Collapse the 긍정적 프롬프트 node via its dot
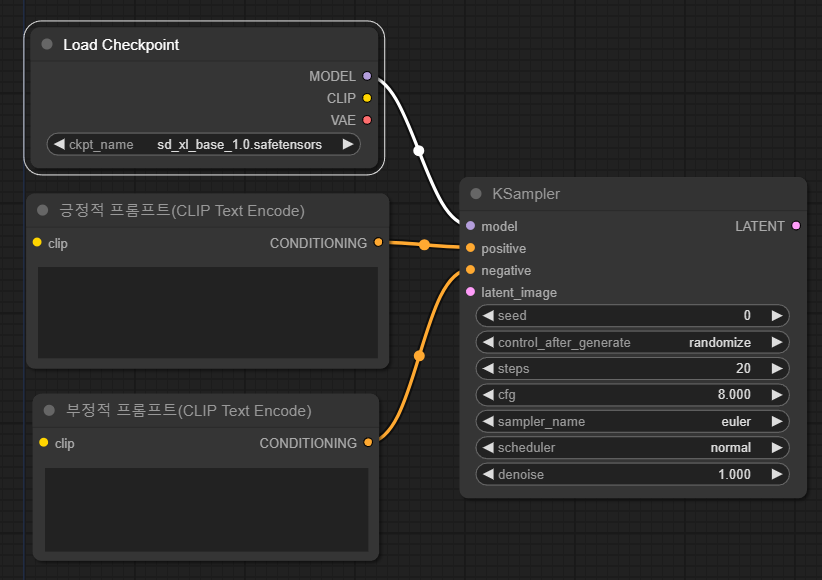This screenshot has height=580, width=822. tap(42, 210)
